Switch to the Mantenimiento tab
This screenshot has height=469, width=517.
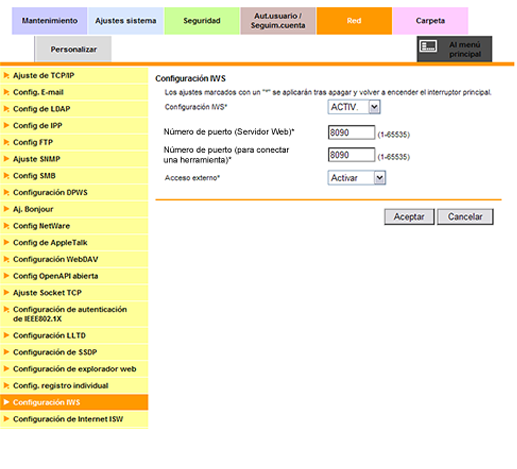tap(50, 21)
